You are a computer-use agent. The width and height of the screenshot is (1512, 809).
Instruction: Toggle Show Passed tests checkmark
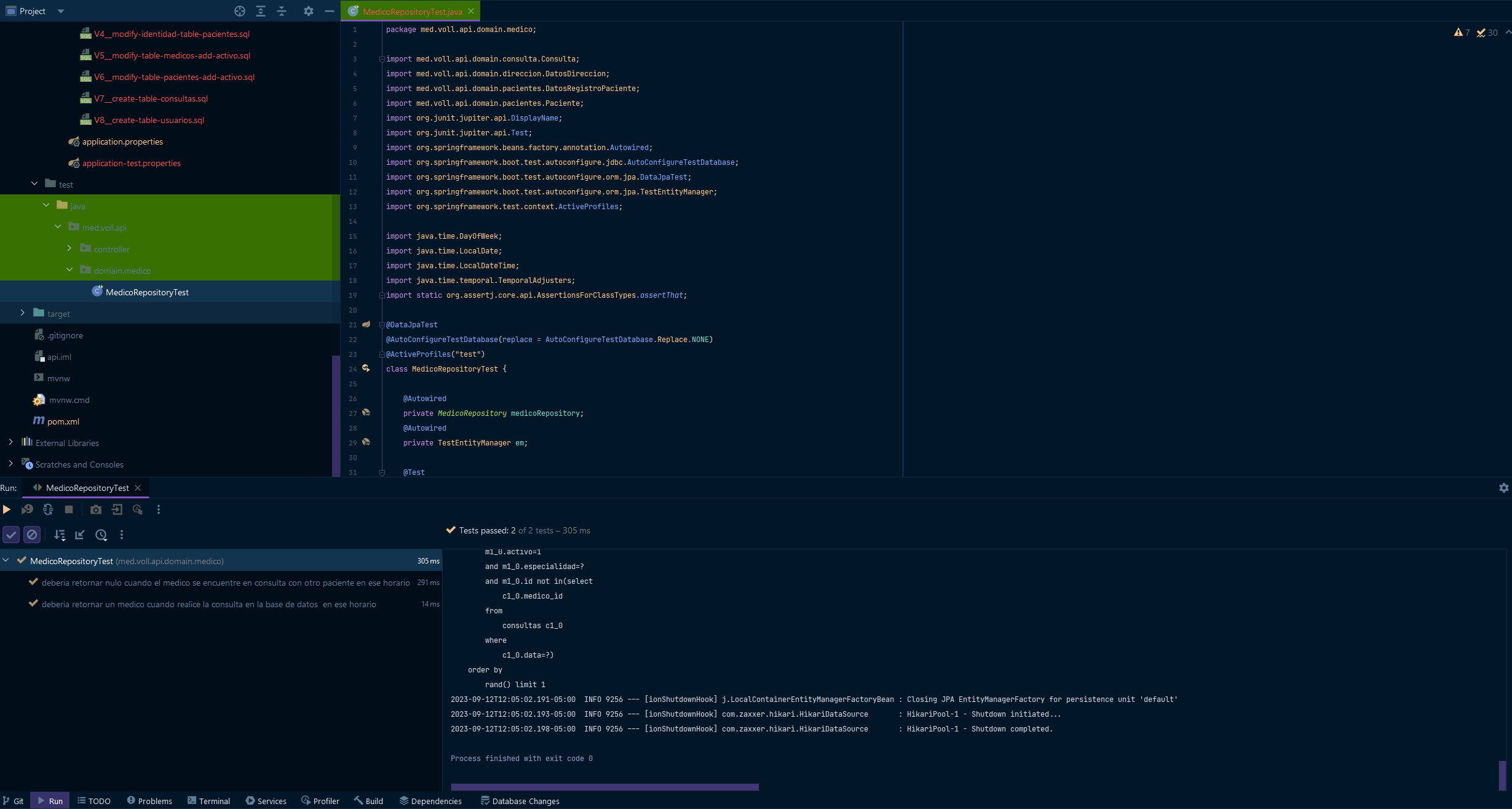[x=11, y=535]
